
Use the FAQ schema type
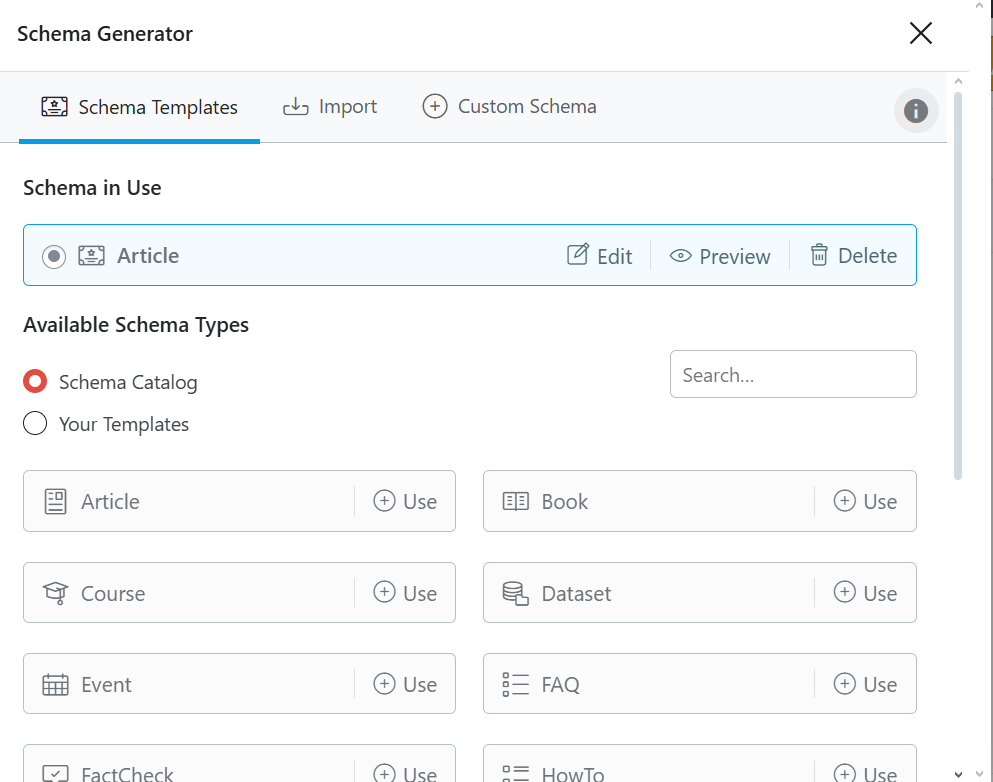pos(865,684)
